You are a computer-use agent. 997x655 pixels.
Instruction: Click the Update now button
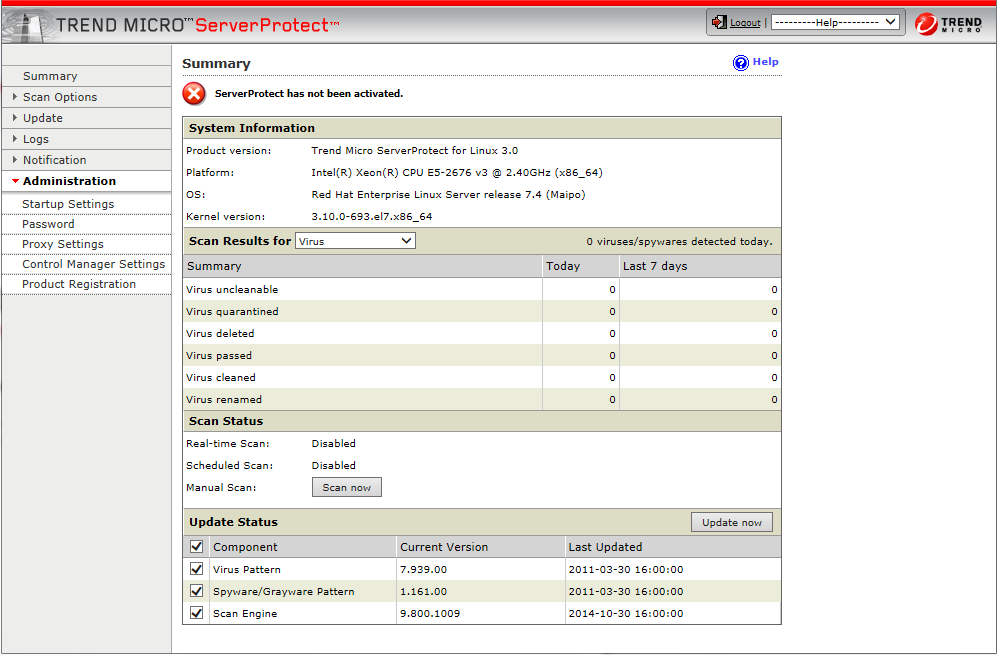tap(732, 522)
